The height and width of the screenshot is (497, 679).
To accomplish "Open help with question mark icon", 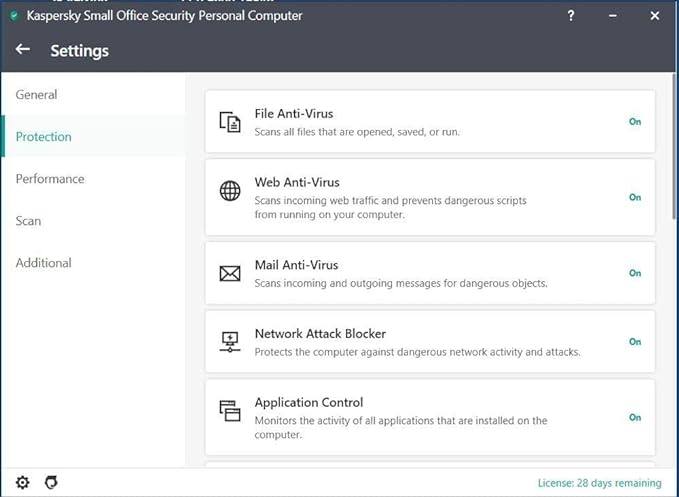I will coord(571,16).
